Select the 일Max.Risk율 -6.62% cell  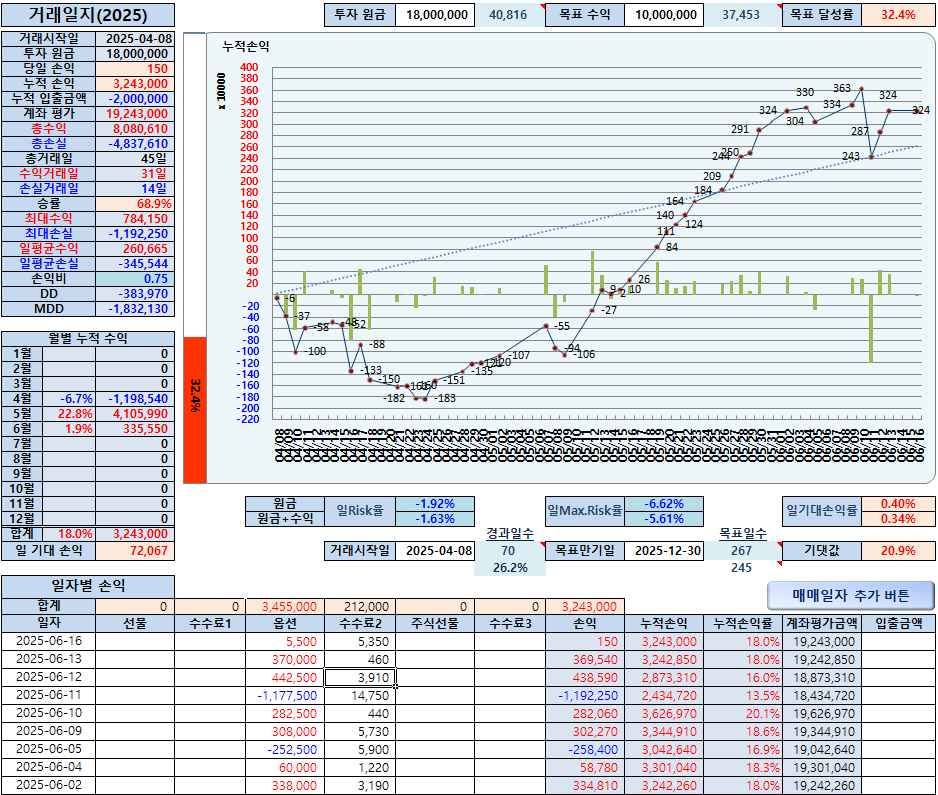664,504
